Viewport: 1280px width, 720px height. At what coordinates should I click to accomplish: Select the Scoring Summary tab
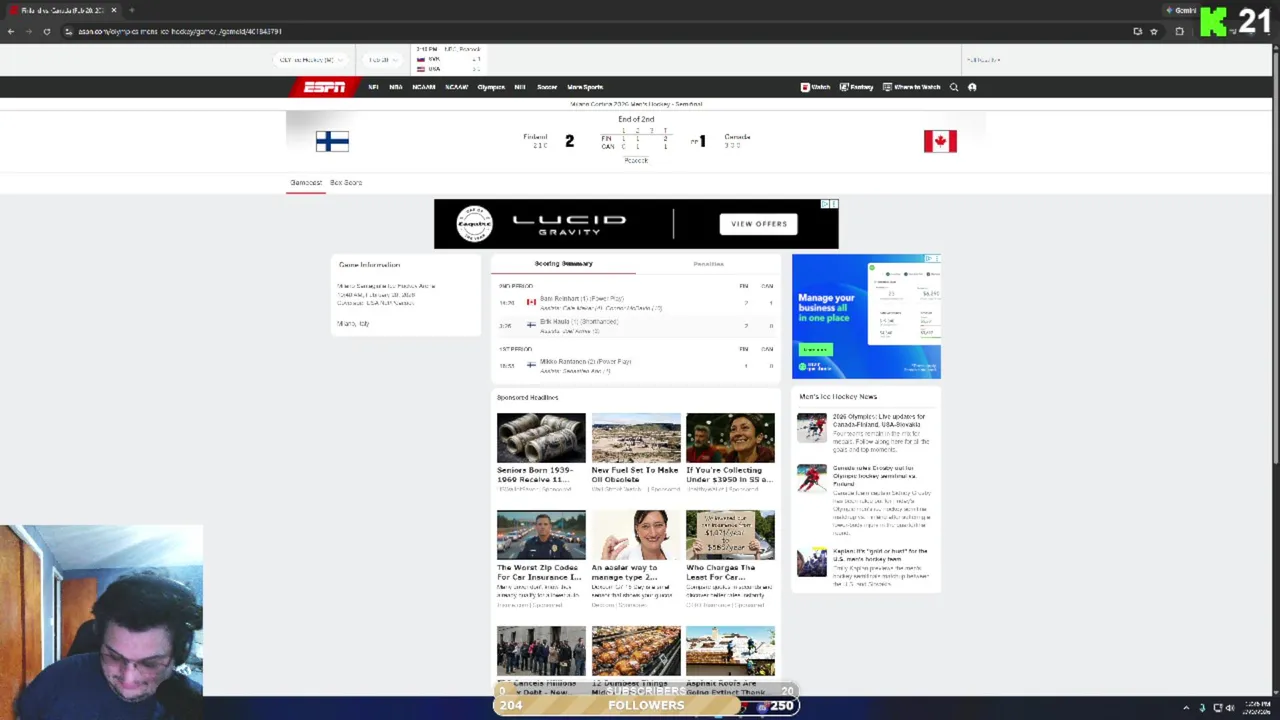click(x=563, y=263)
